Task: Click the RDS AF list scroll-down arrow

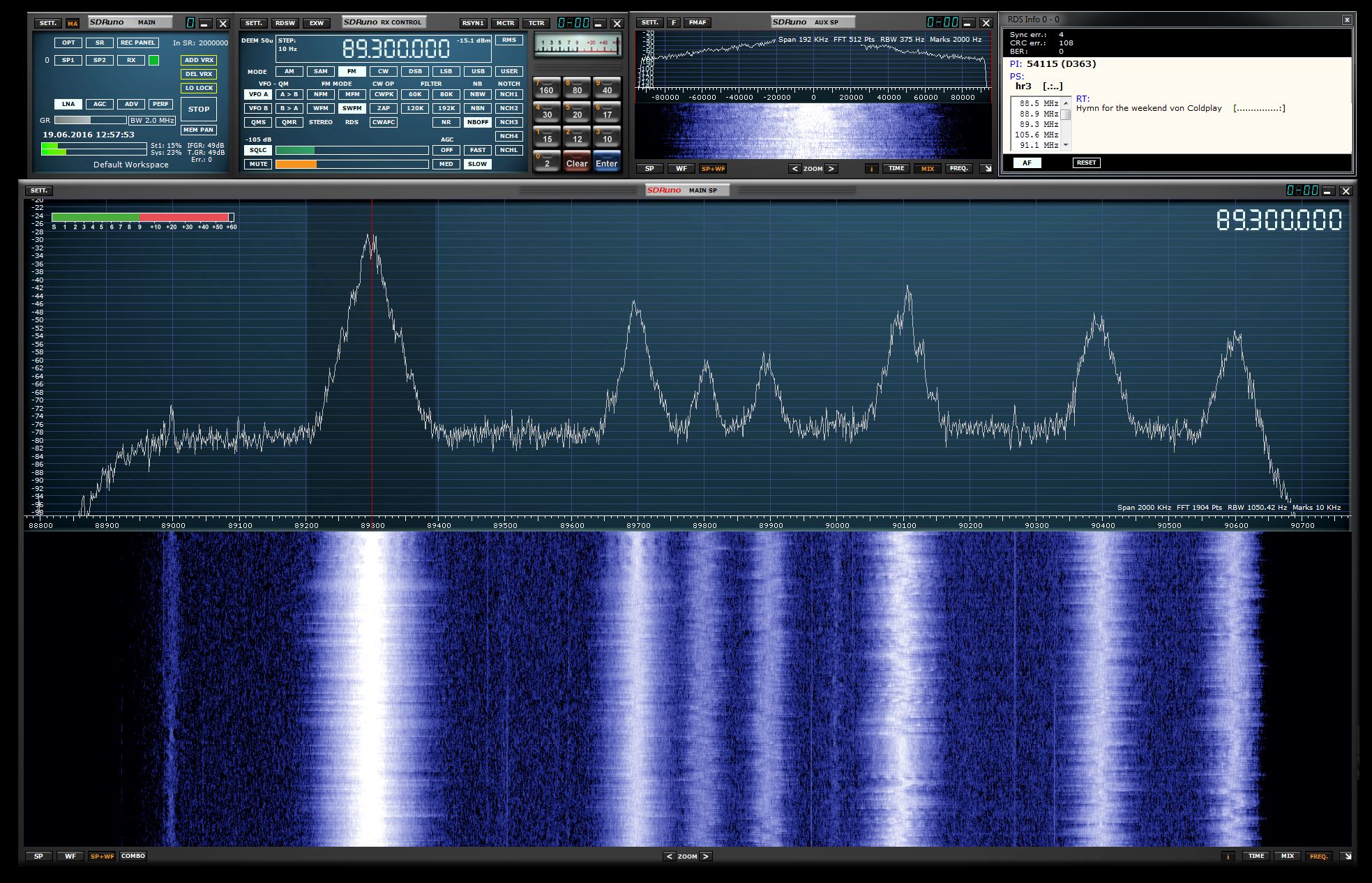Action: click(x=1065, y=145)
